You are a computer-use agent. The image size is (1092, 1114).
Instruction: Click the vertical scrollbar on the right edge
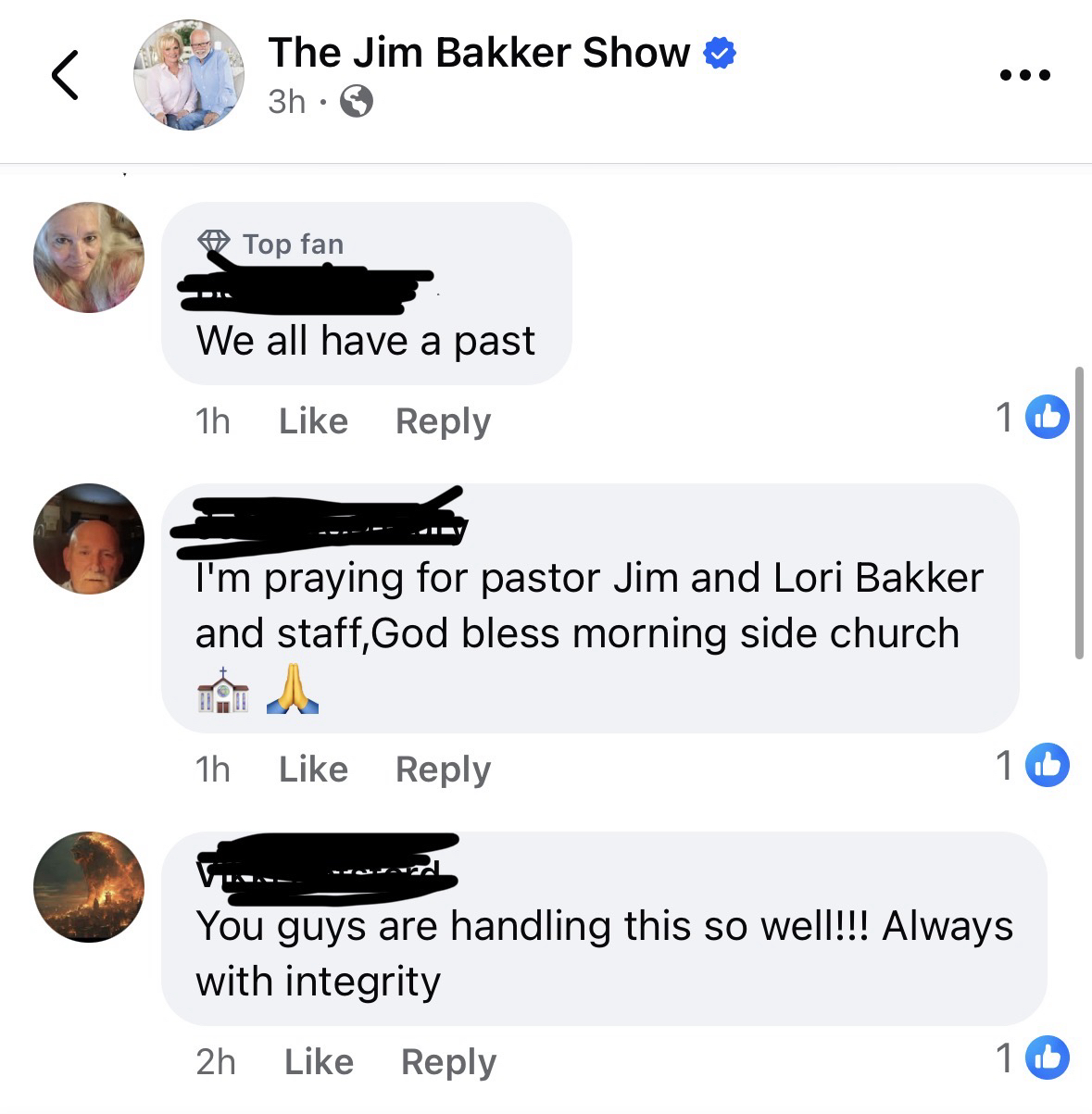point(1079,513)
